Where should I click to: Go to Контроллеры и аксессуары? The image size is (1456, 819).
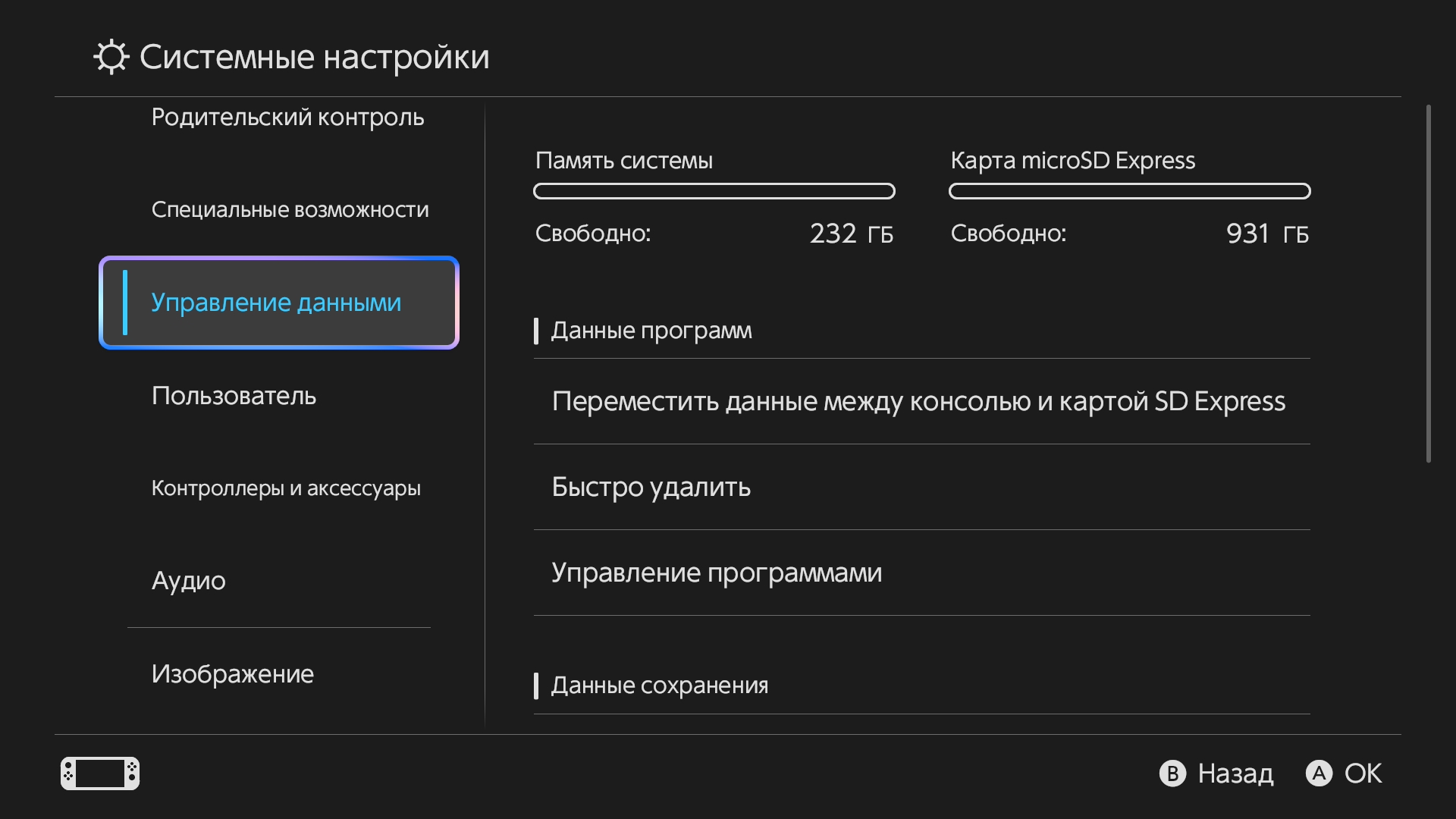pyautogui.click(x=286, y=488)
